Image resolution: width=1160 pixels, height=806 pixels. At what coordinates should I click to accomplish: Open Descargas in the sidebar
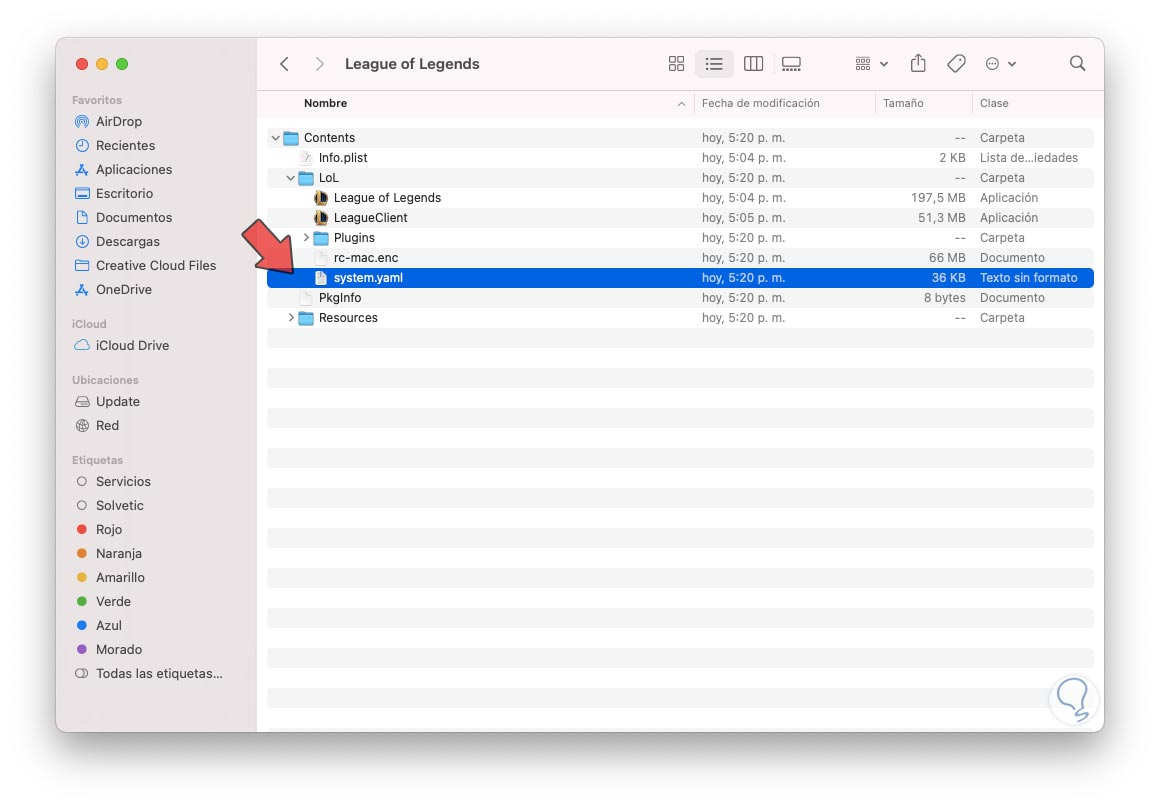(127, 241)
